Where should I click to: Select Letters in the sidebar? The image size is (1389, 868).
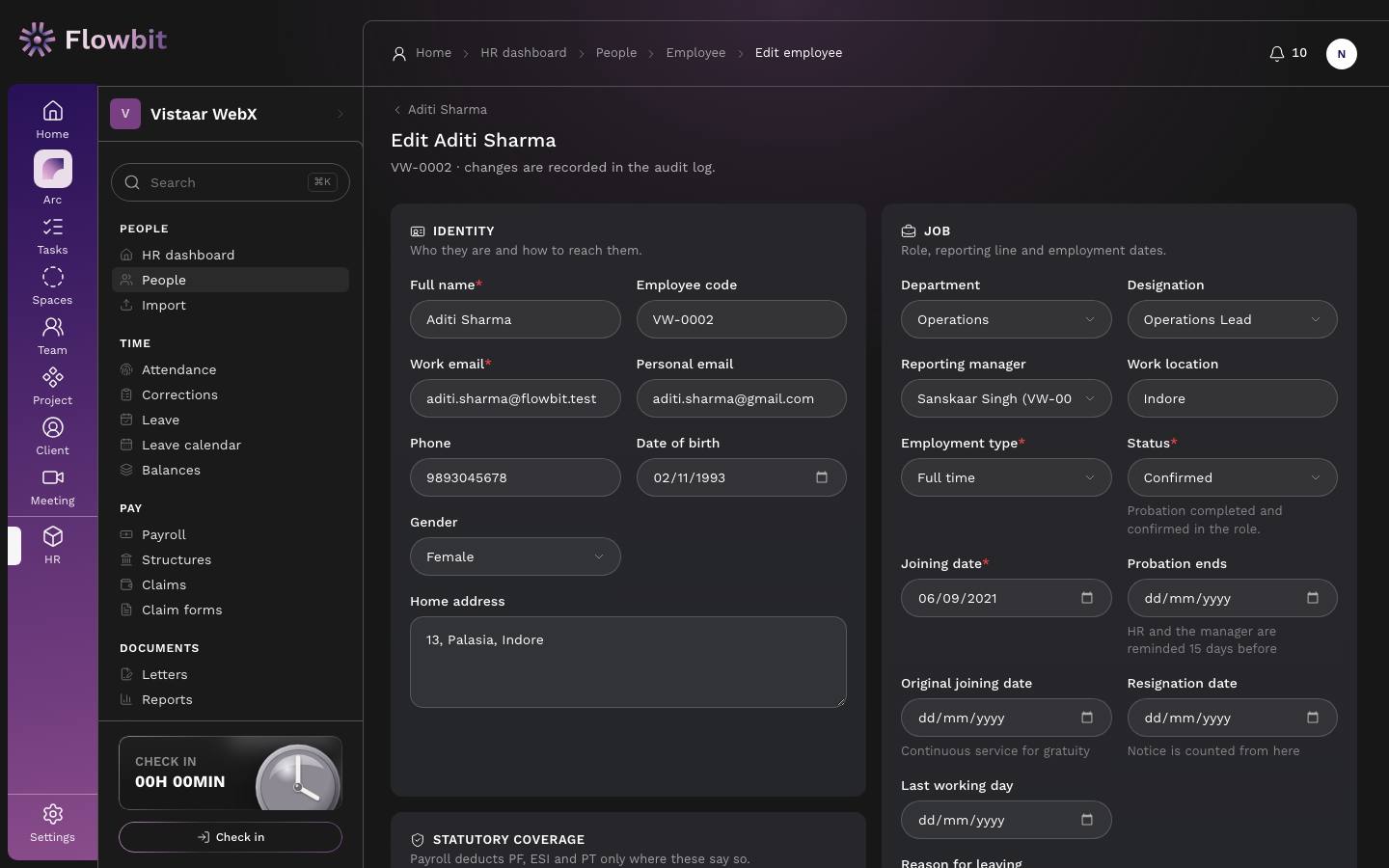click(x=231, y=674)
